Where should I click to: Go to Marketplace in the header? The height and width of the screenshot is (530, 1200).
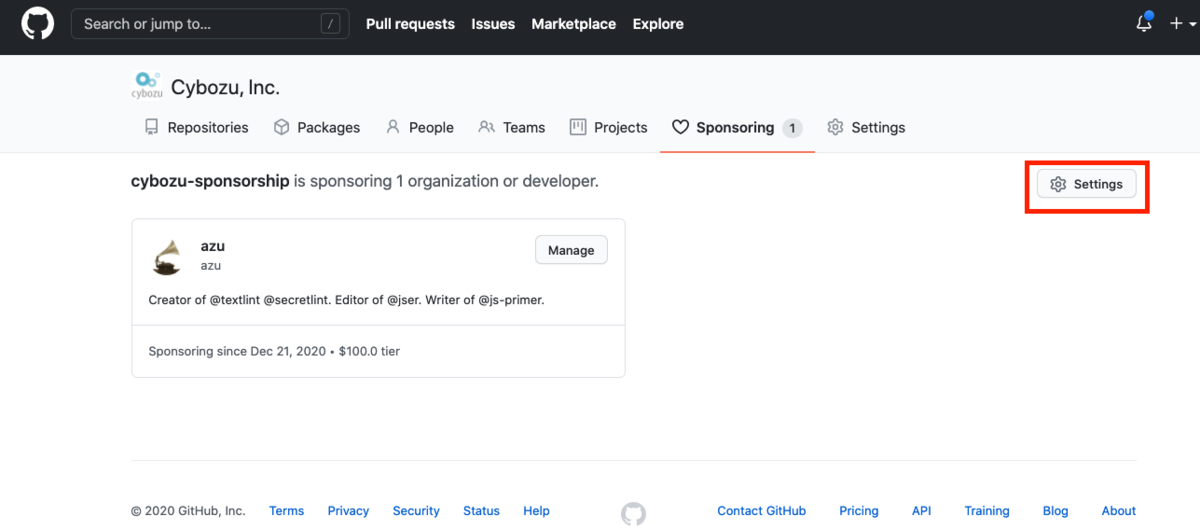(x=573, y=24)
